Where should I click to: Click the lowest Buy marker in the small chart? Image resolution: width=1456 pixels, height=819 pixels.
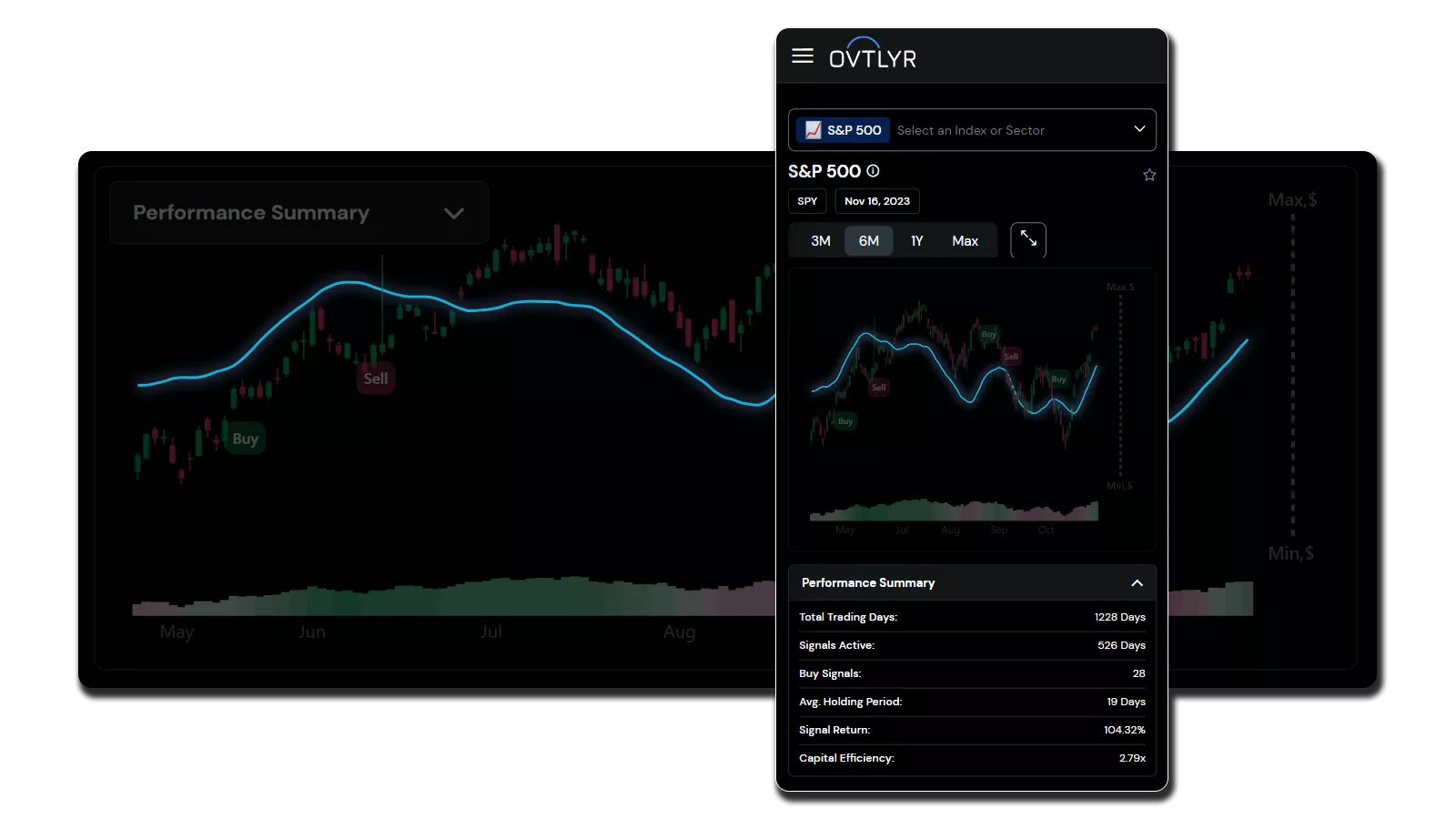[x=845, y=421]
